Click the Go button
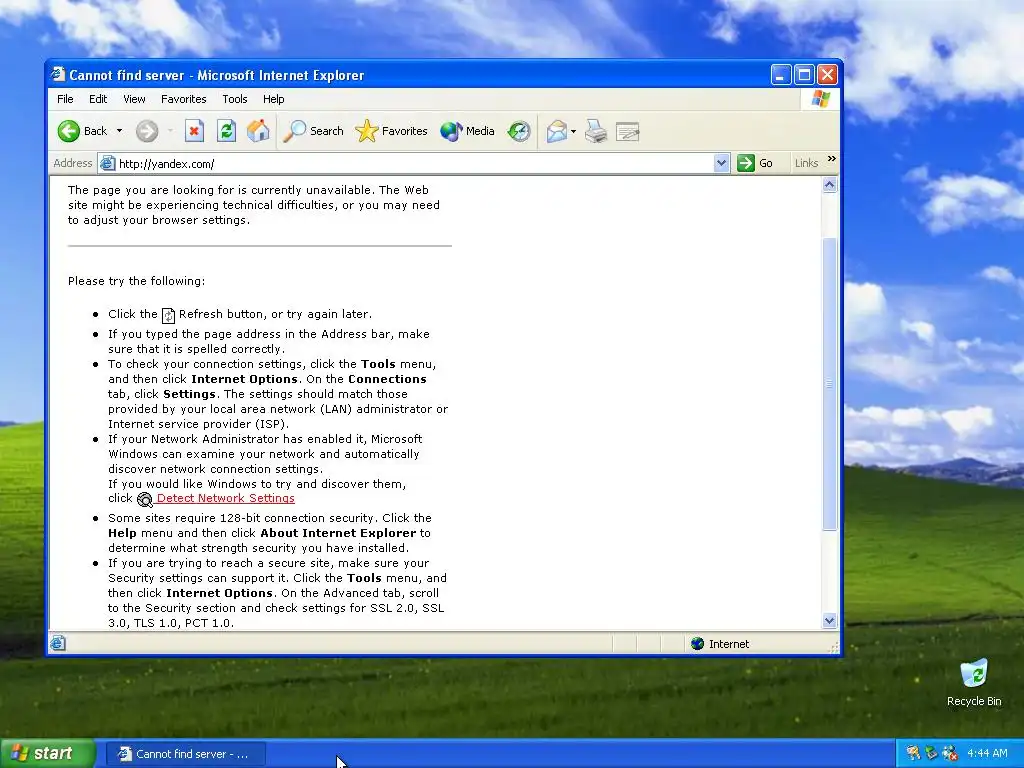Viewport: 1024px width, 768px height. click(756, 163)
